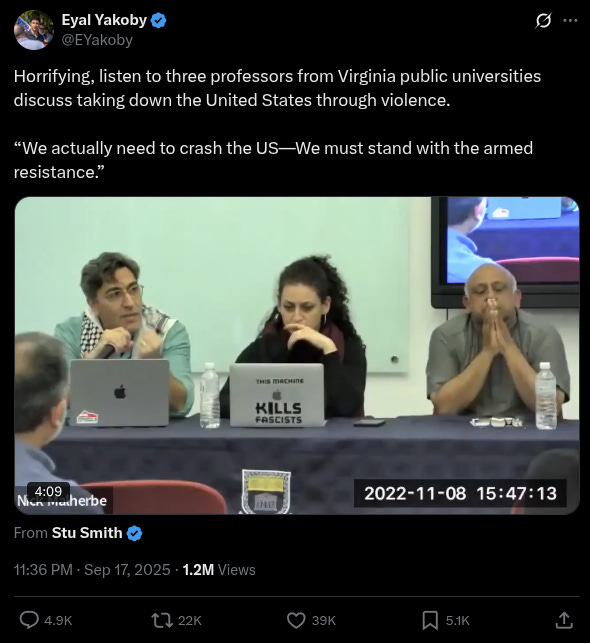The width and height of the screenshot is (590, 643).
Task: Click the 22K reposts count
Action: [189, 620]
